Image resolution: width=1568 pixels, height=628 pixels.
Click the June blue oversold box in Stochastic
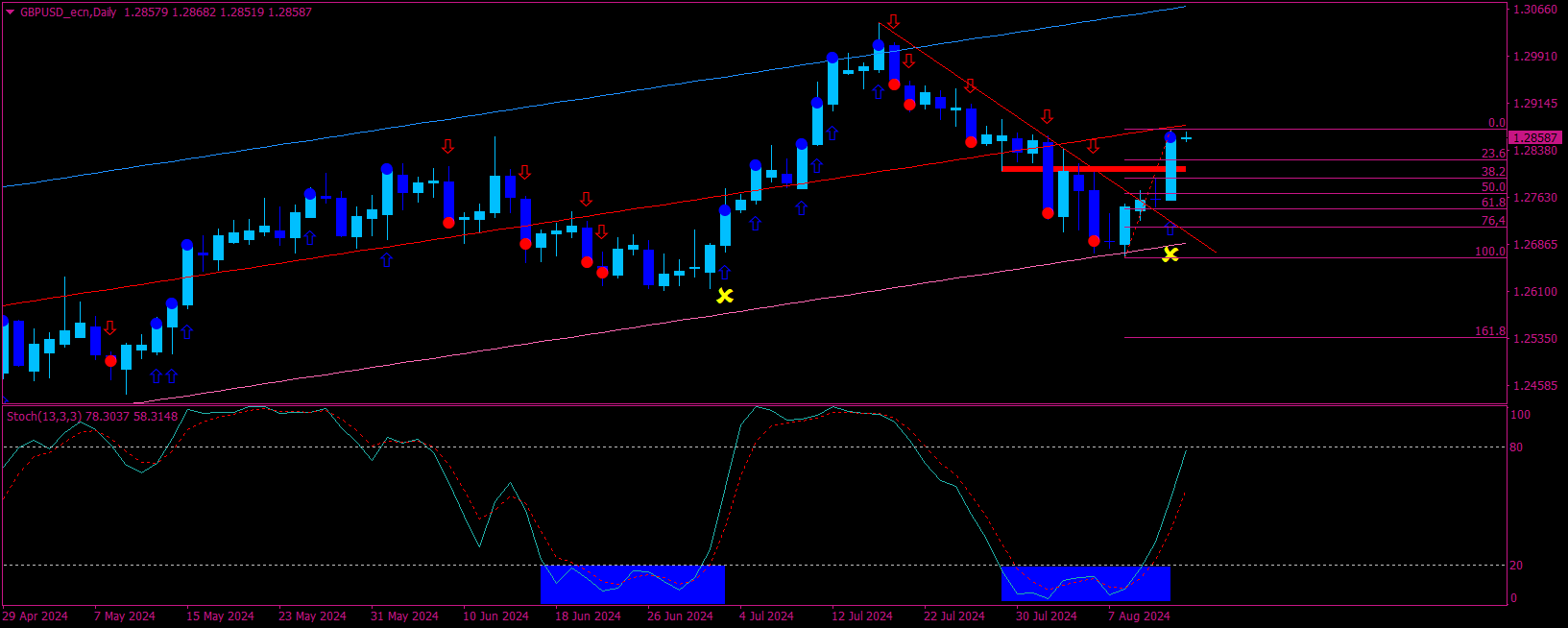click(633, 584)
